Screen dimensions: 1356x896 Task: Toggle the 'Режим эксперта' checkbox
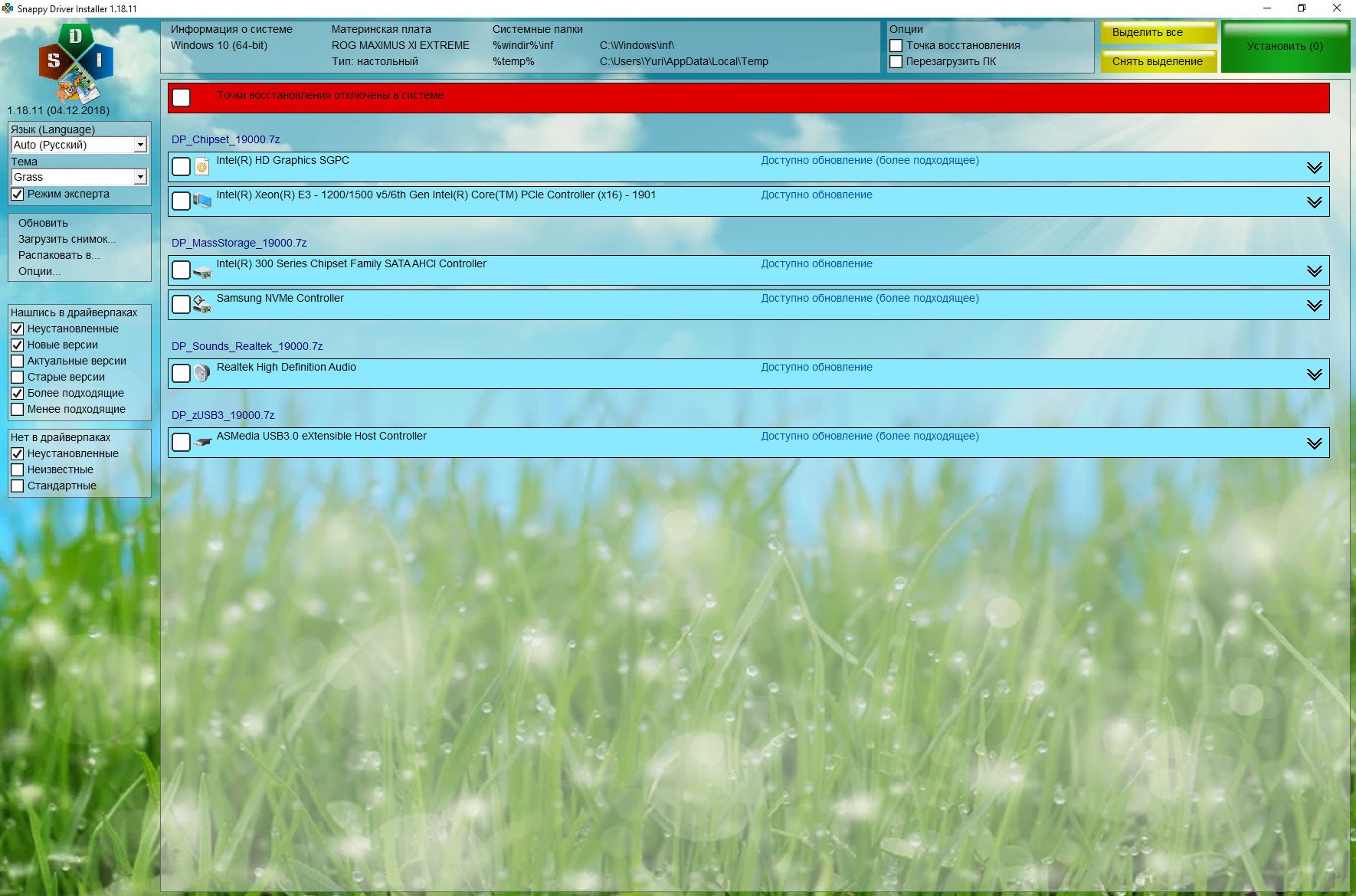click(18, 195)
